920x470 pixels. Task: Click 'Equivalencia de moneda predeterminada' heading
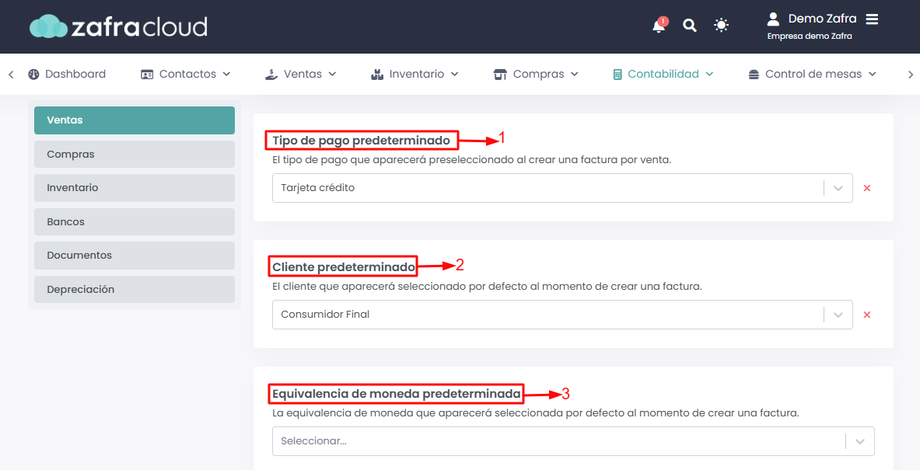point(396,394)
